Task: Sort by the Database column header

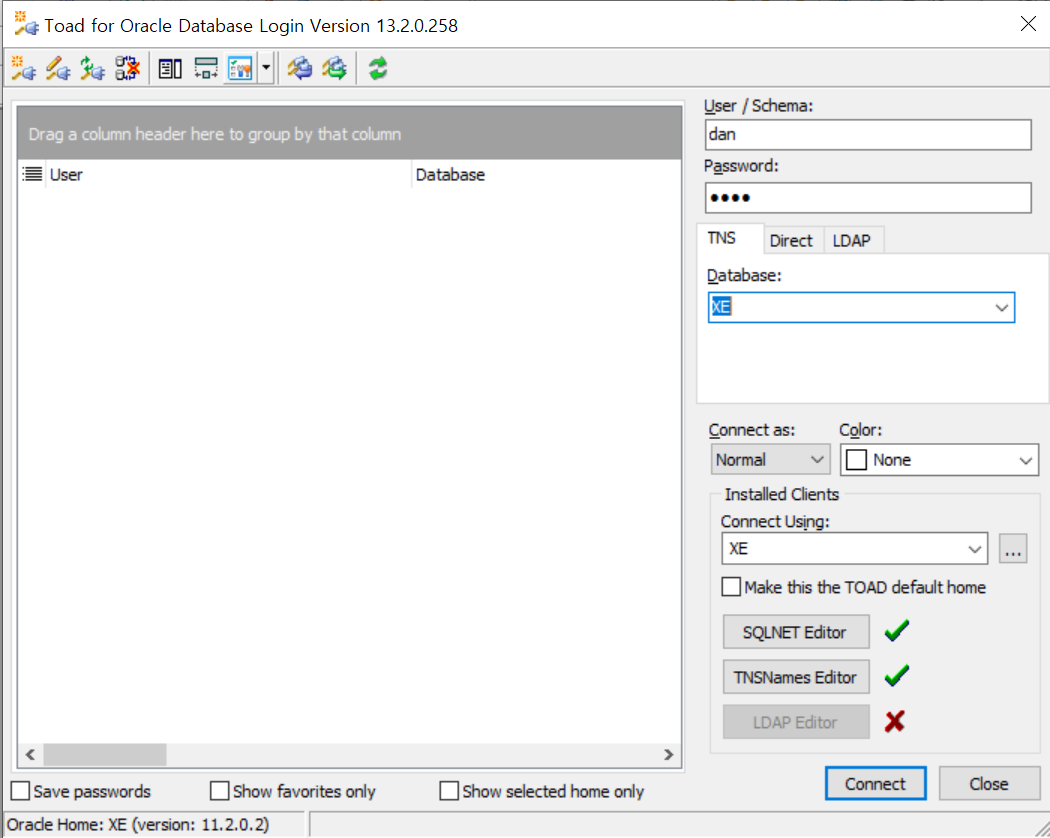Action: (546, 175)
